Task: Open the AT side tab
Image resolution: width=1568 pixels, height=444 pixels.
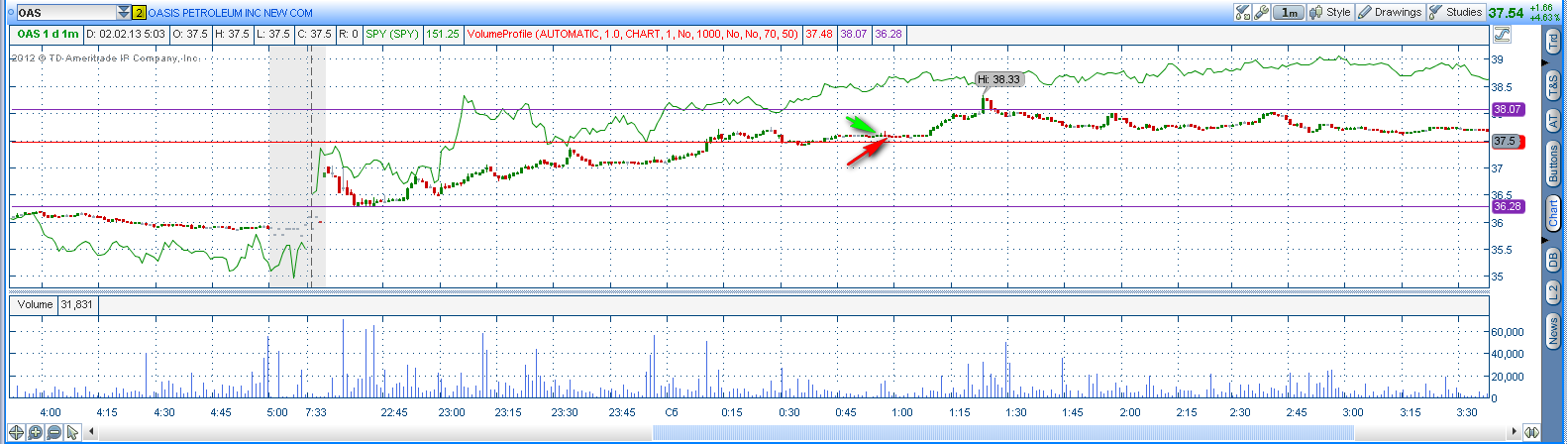Action: (1553, 120)
